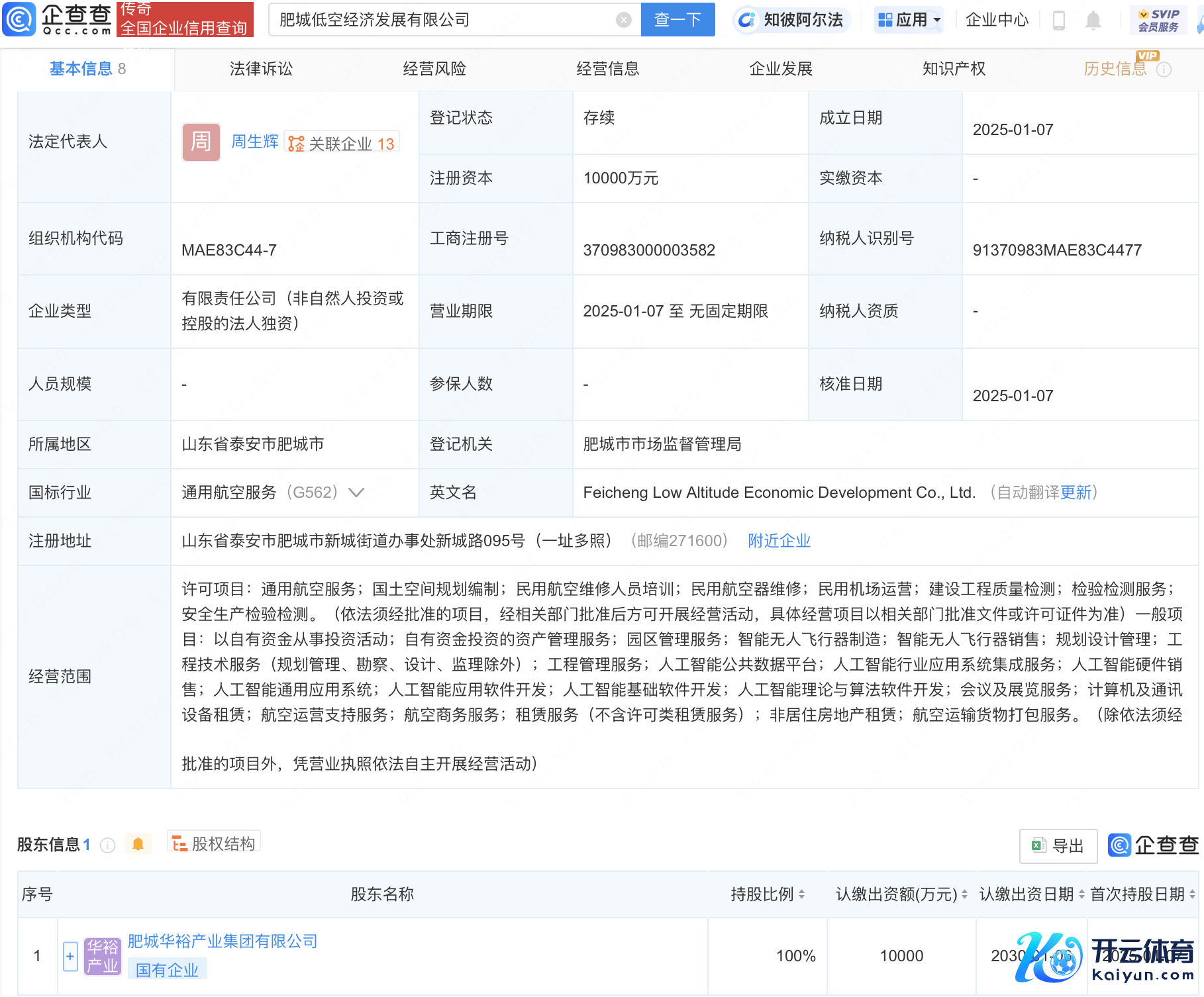Click shareholder info alert bell icon
This screenshot has width=1204, height=997.
(138, 844)
